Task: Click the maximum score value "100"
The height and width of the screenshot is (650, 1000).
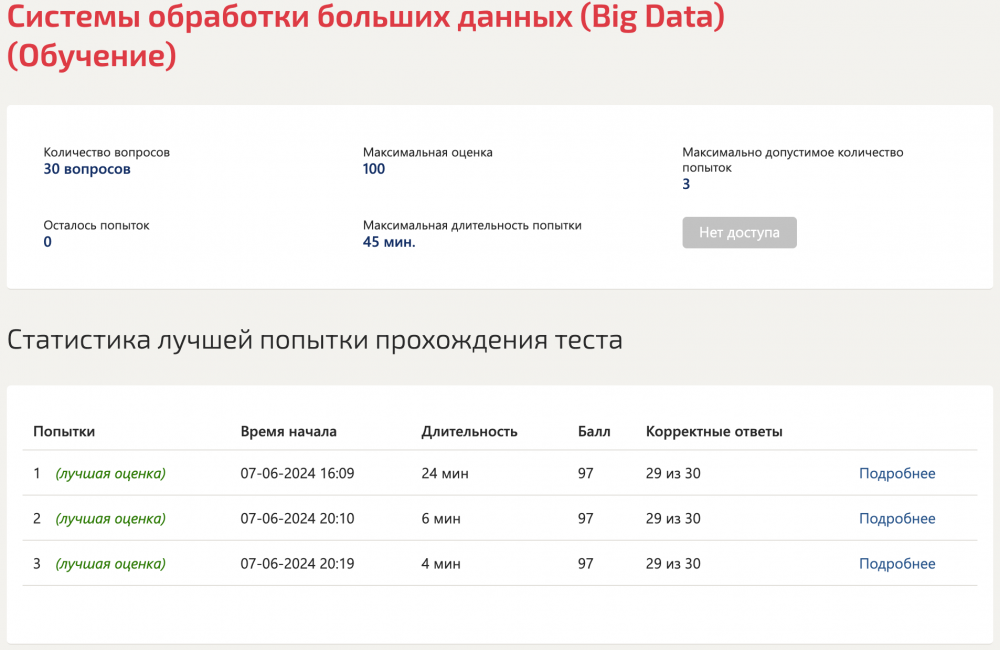Action: click(x=374, y=169)
